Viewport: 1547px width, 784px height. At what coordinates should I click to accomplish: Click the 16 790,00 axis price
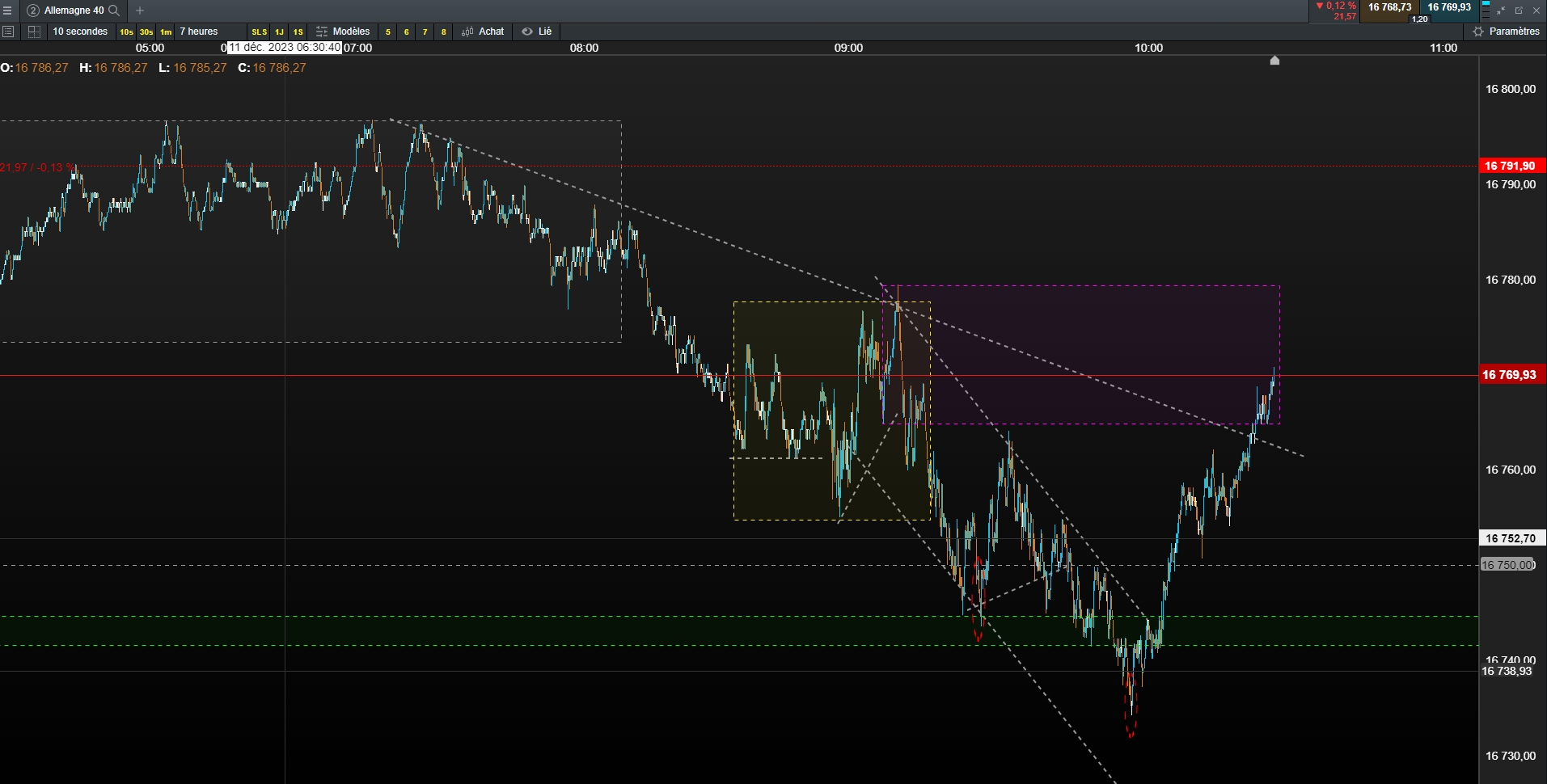1511,184
